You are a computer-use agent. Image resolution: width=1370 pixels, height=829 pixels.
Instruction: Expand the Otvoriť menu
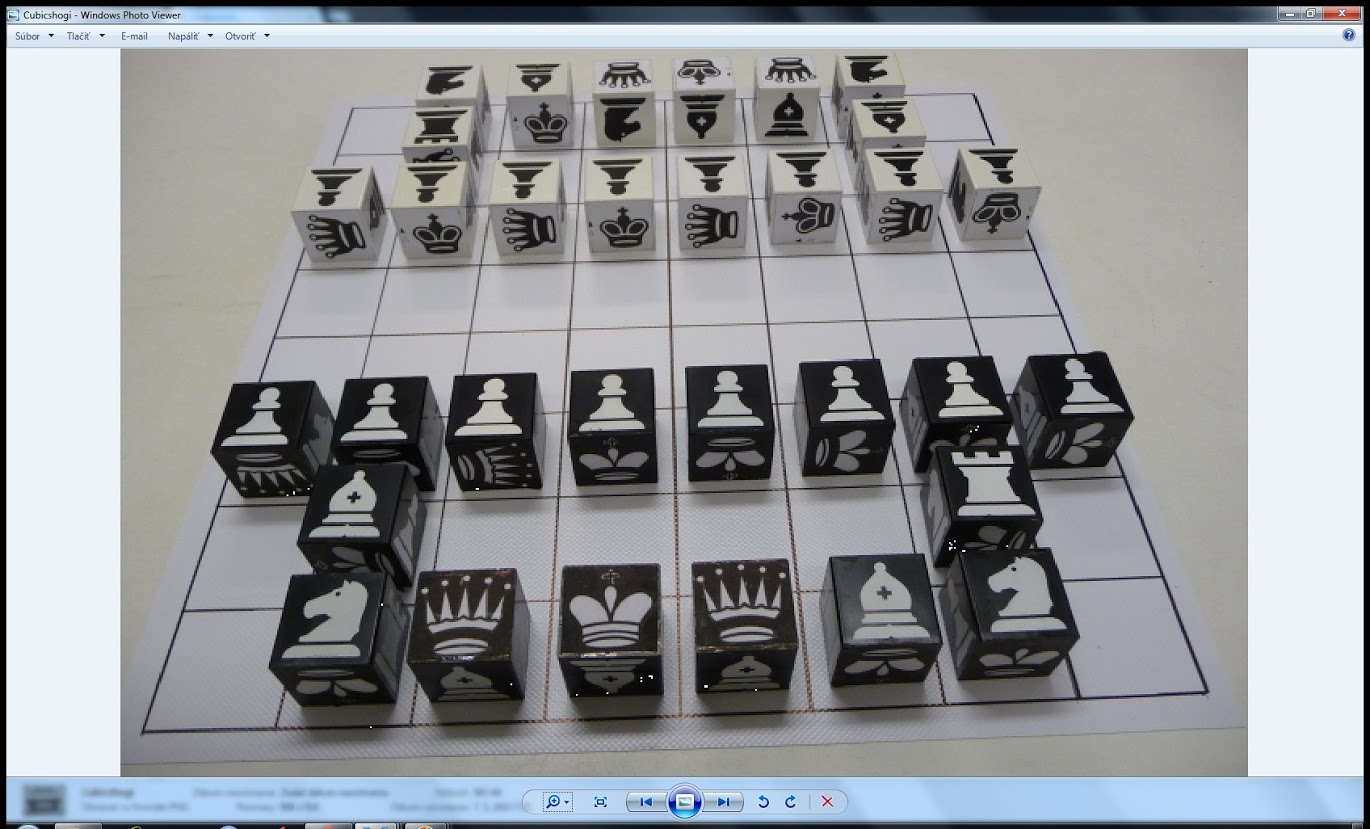click(247, 36)
